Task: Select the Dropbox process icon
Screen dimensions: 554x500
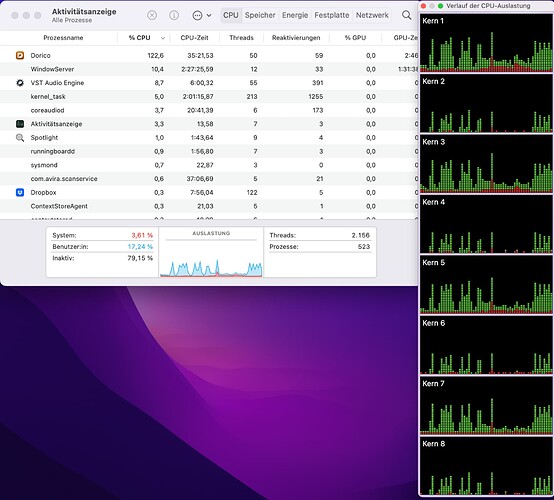Action: [x=20, y=192]
